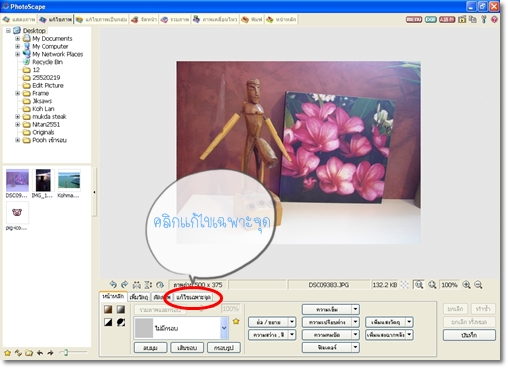Open the Page tab (จัดหน้า)
The image size is (508, 368).
click(x=144, y=19)
